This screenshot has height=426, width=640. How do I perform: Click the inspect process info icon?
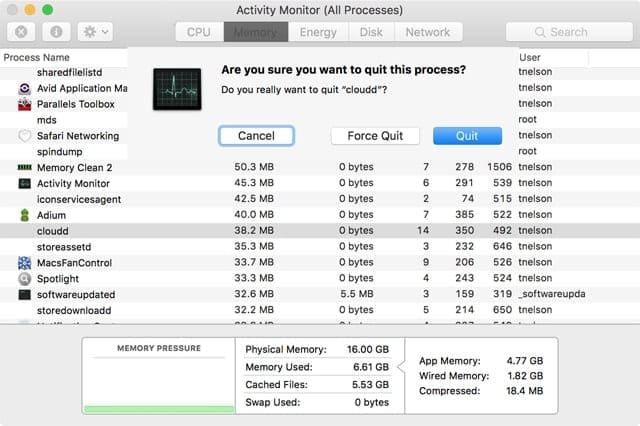pos(56,32)
